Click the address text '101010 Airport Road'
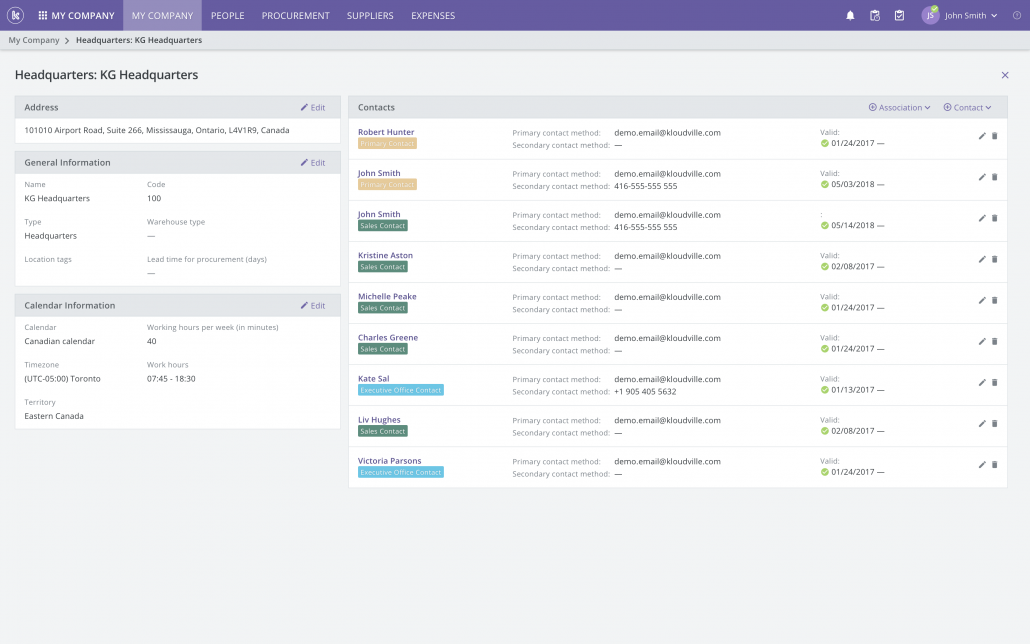 pos(157,130)
